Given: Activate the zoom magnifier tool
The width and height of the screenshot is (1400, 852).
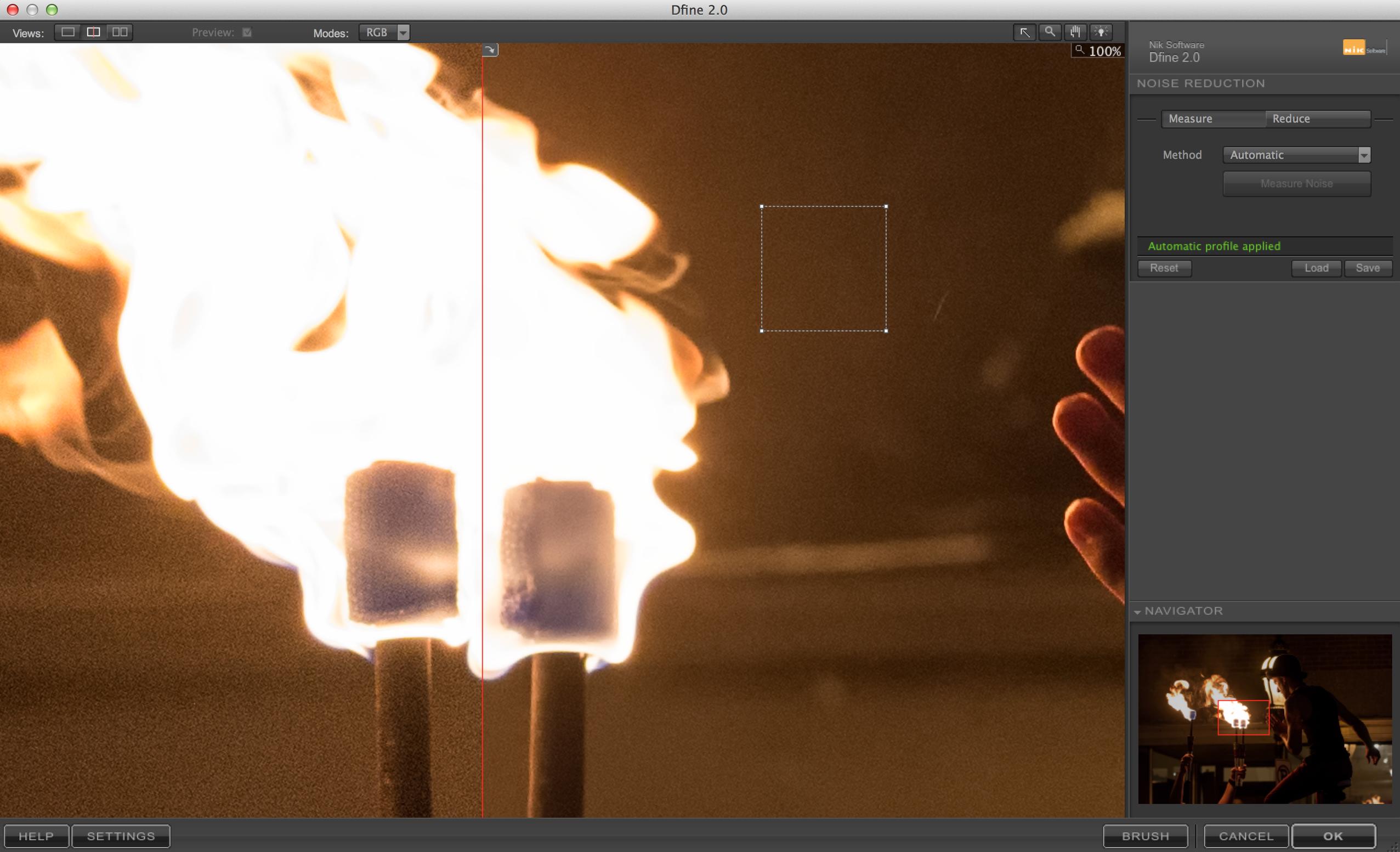Looking at the screenshot, I should pos(1050,32).
